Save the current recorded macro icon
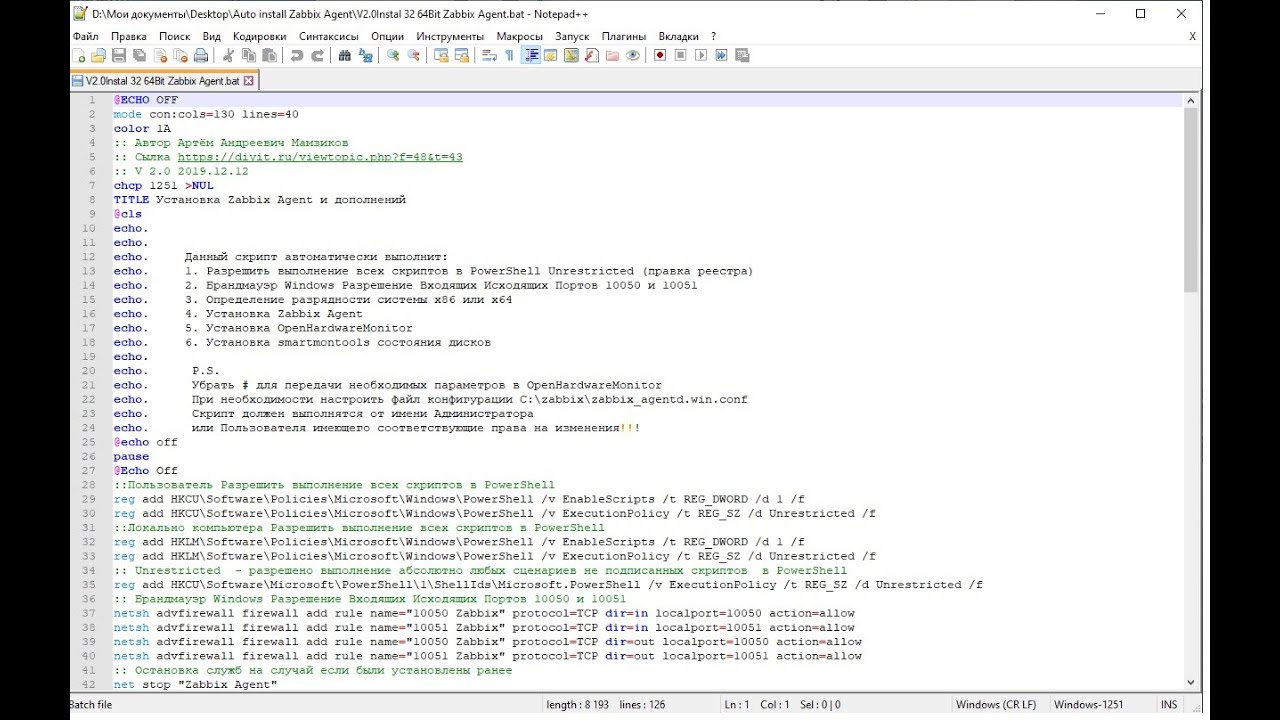Image resolution: width=1280 pixels, height=720 pixels. point(742,56)
